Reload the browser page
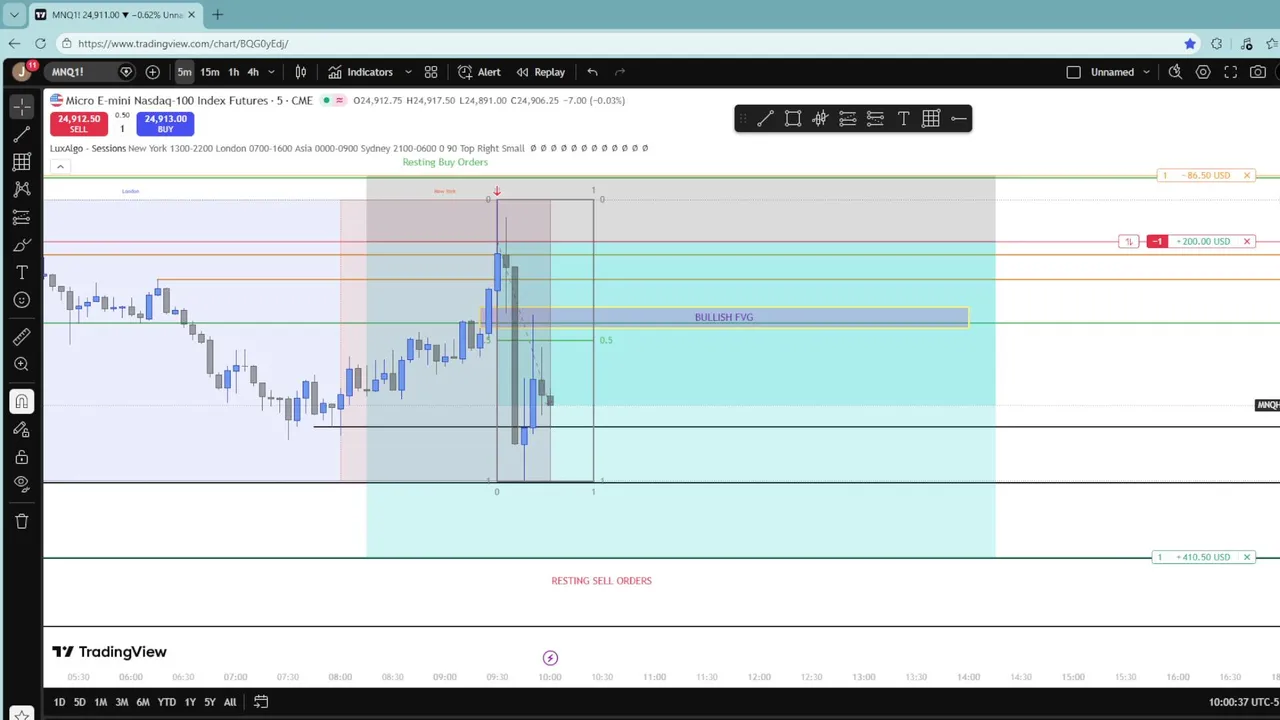The image size is (1280, 720). click(x=40, y=44)
